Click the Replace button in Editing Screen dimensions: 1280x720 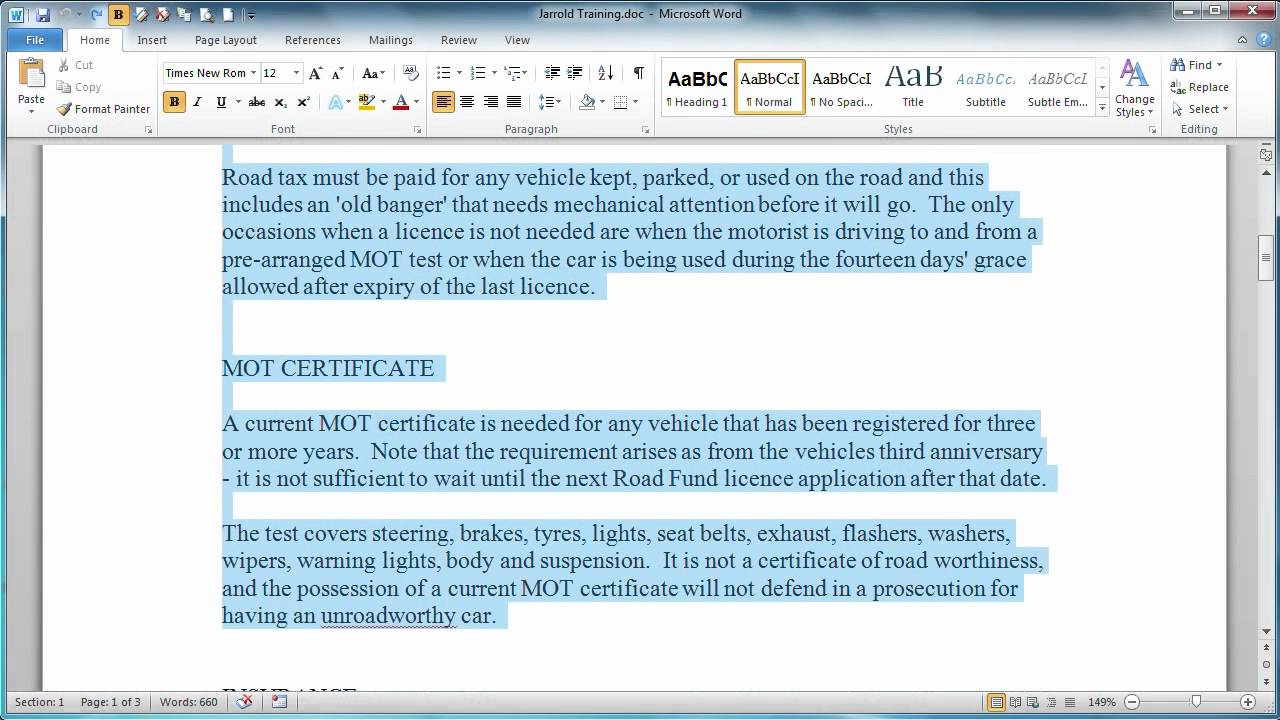pos(1199,87)
